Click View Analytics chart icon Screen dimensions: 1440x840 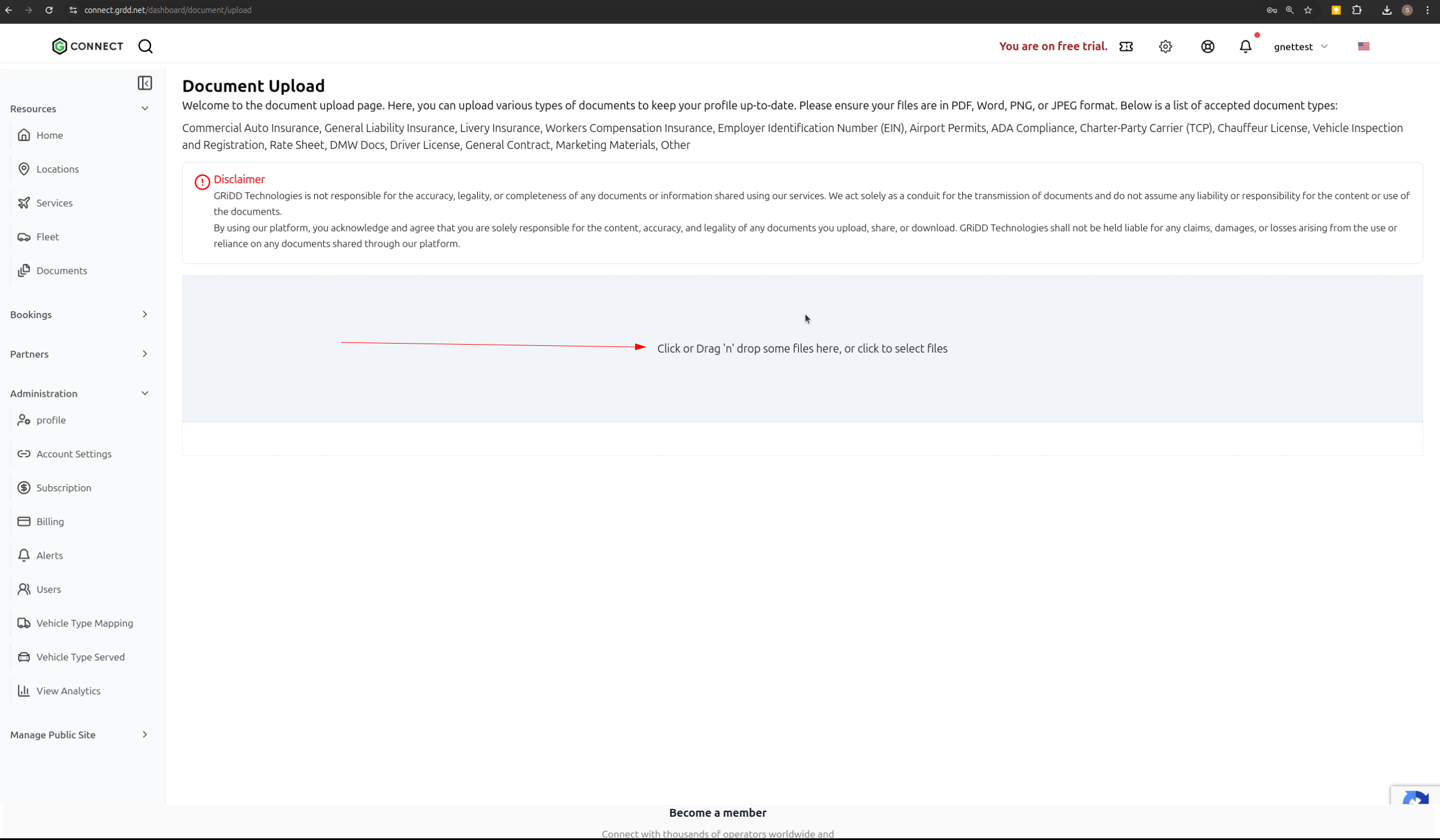point(23,691)
